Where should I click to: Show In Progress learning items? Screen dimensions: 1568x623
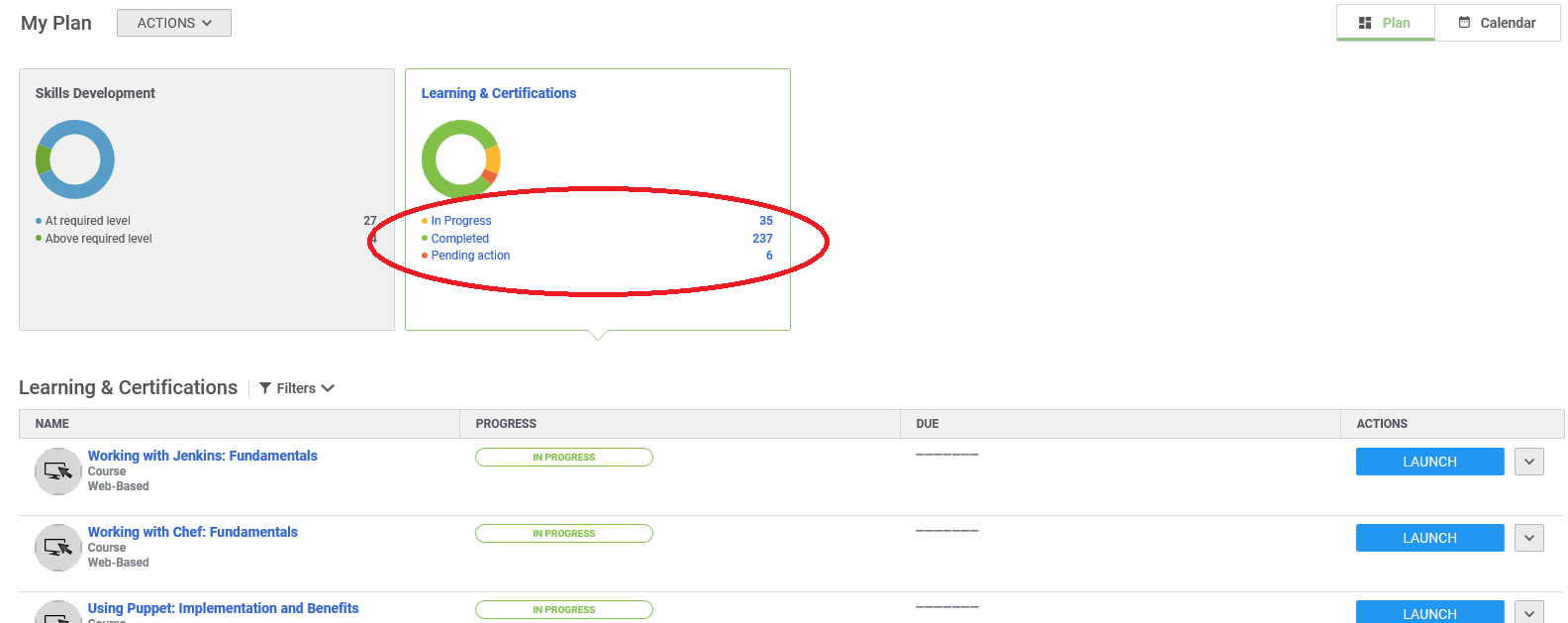tap(461, 221)
